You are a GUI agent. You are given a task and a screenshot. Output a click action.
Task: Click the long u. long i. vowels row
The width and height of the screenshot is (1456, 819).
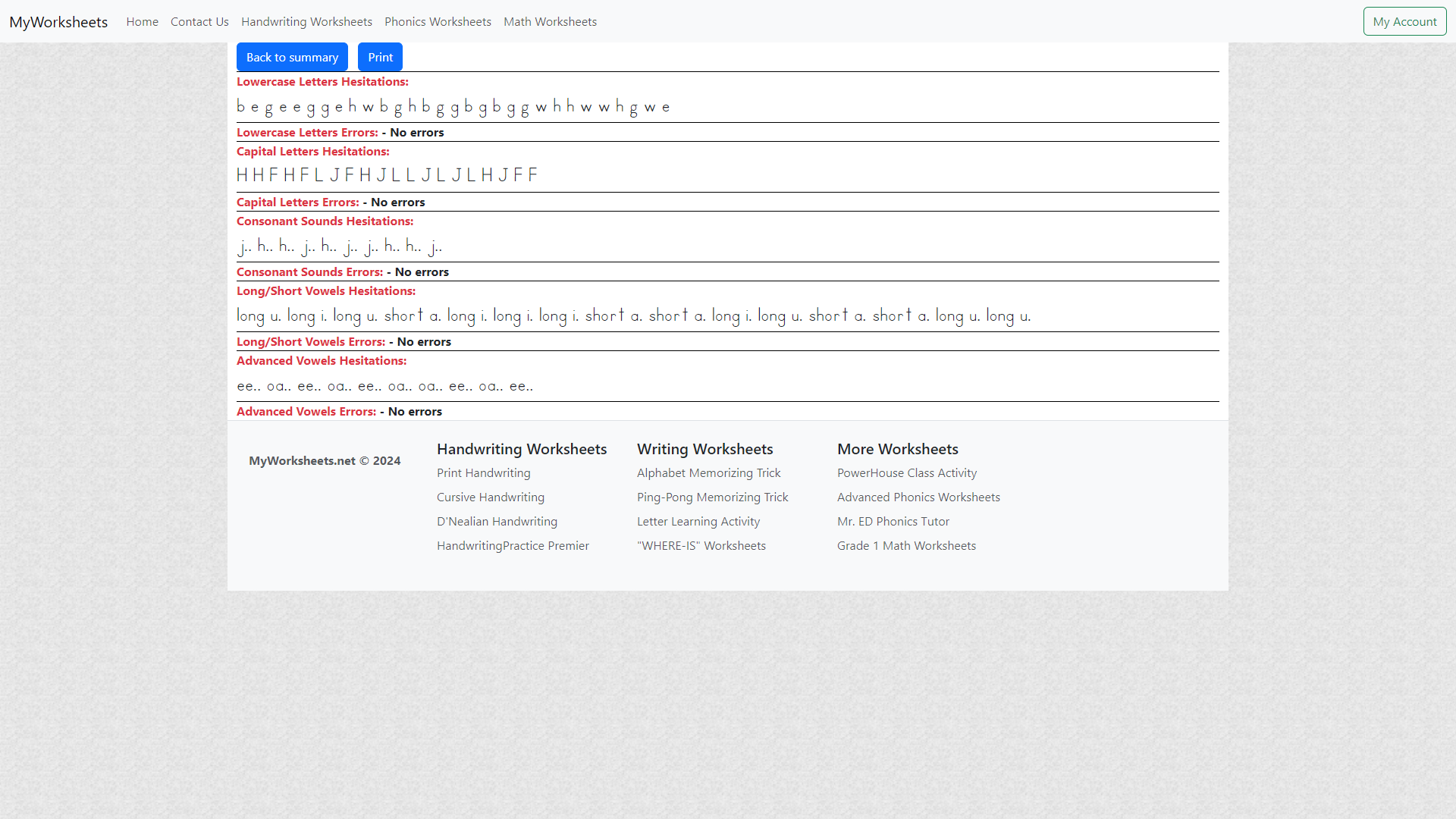634,316
